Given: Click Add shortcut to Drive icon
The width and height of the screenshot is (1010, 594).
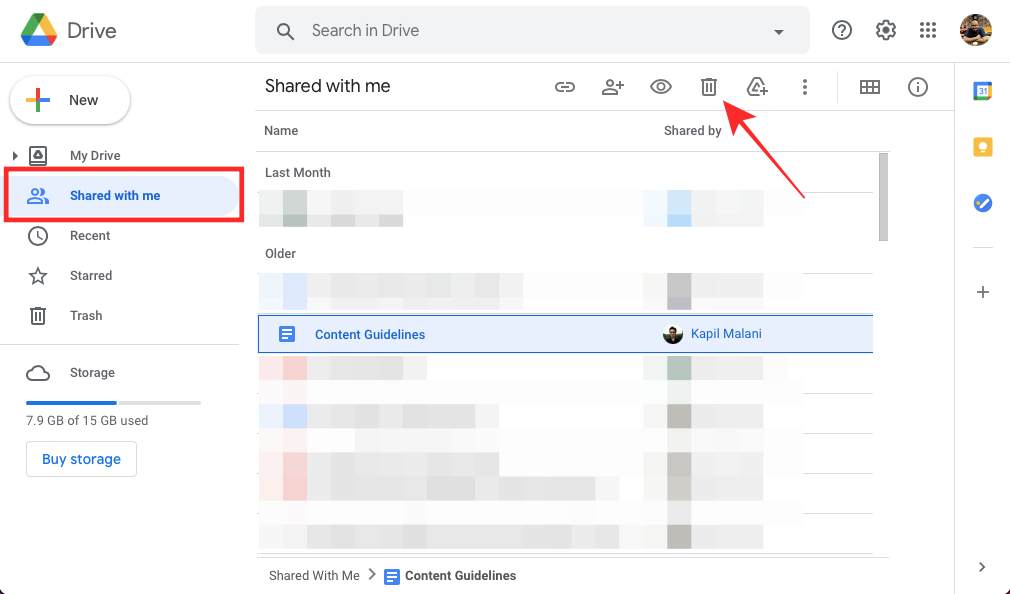Looking at the screenshot, I should tap(757, 86).
